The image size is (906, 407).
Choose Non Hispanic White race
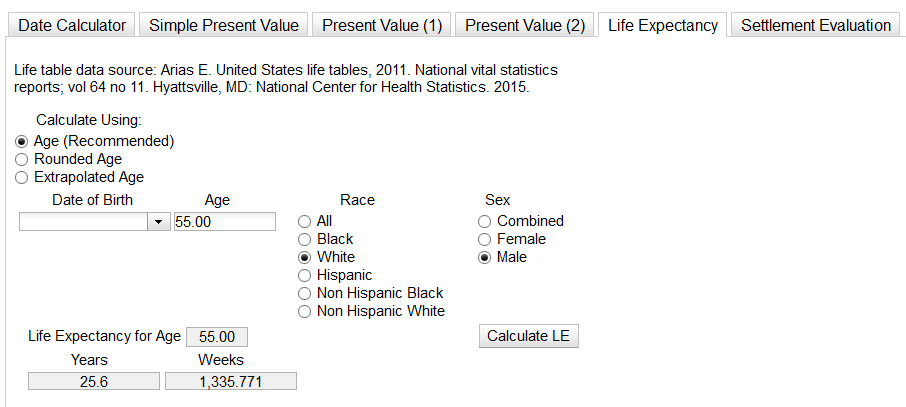click(305, 311)
